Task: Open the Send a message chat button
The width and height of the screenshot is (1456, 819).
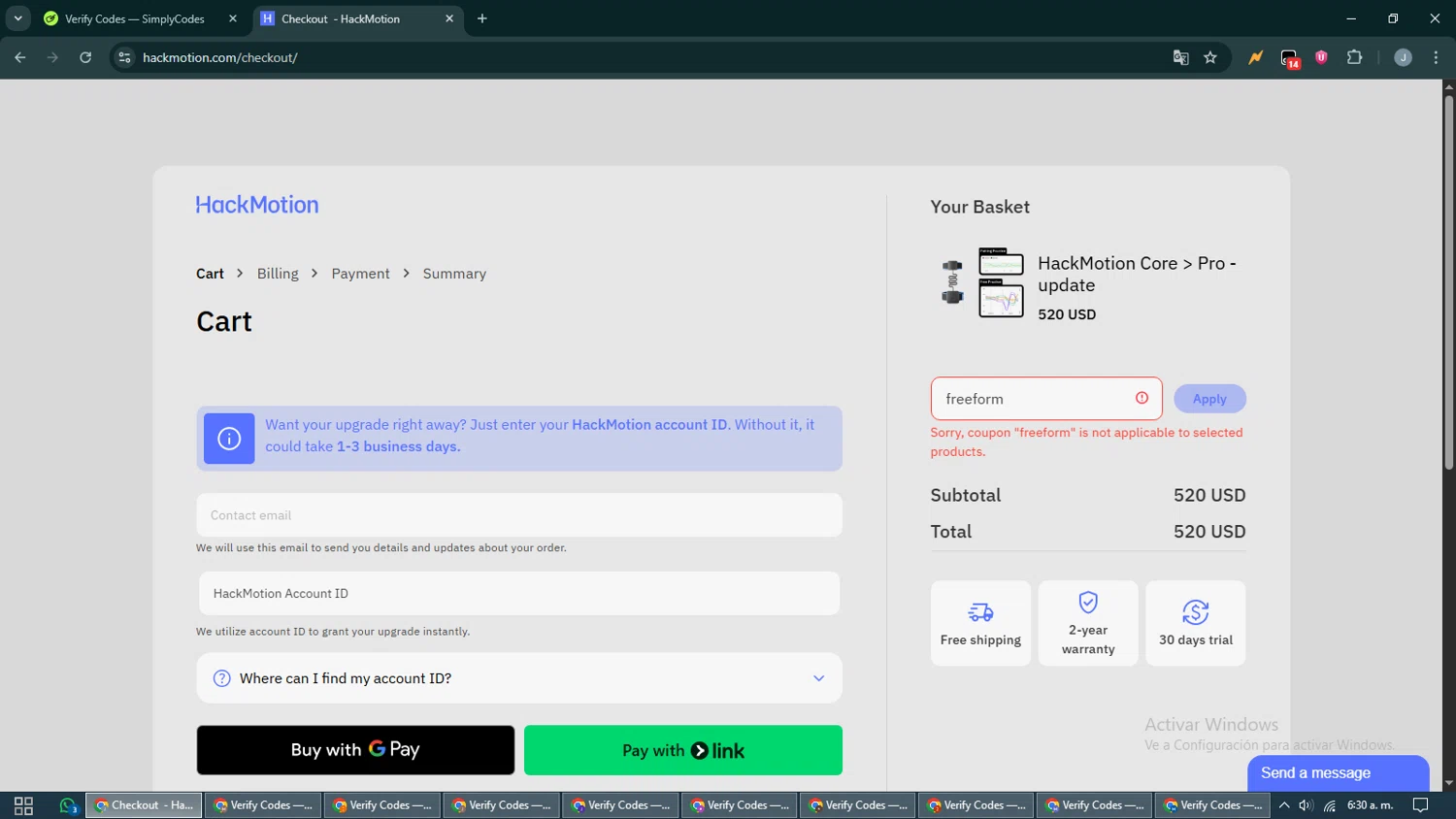Action: [1338, 773]
